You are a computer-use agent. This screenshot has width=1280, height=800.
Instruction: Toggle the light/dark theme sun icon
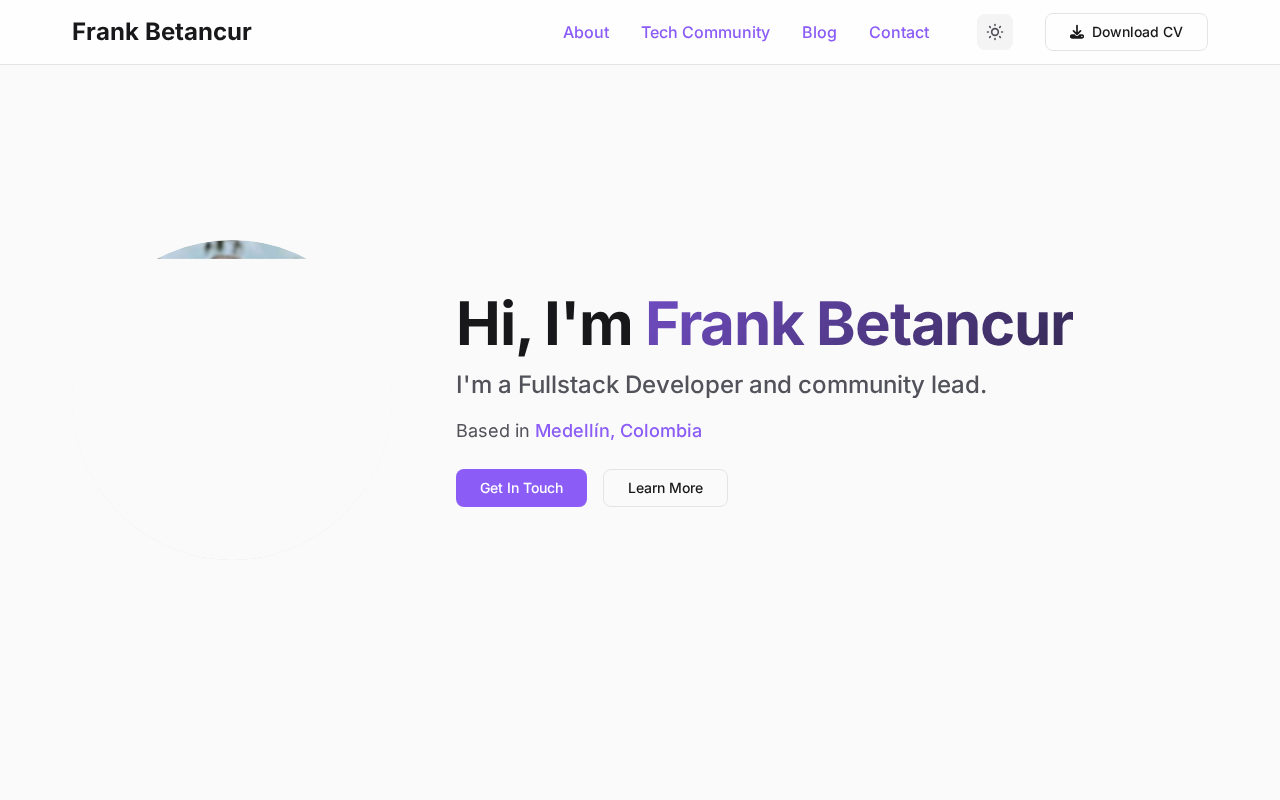pos(995,32)
